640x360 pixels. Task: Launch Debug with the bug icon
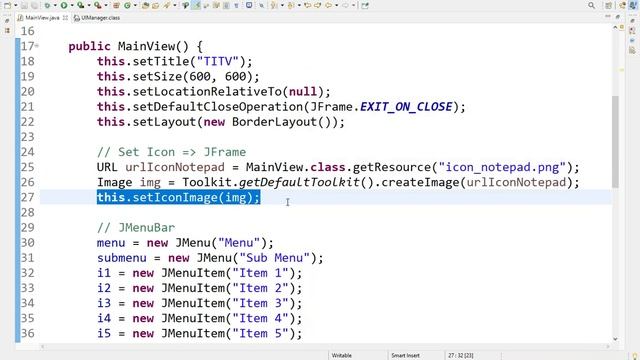click(x=47, y=5)
